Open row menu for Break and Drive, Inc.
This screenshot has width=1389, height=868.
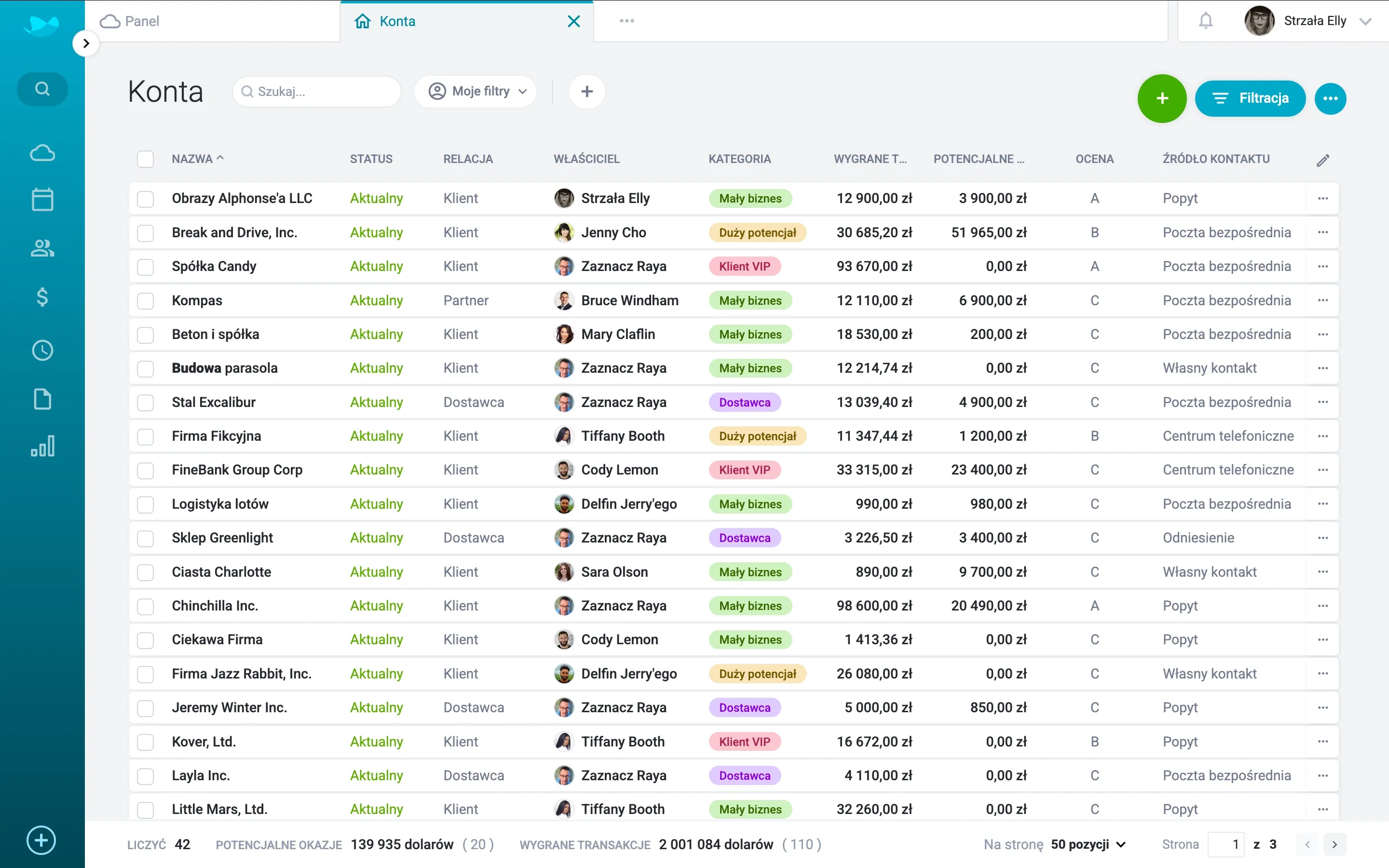point(1322,232)
